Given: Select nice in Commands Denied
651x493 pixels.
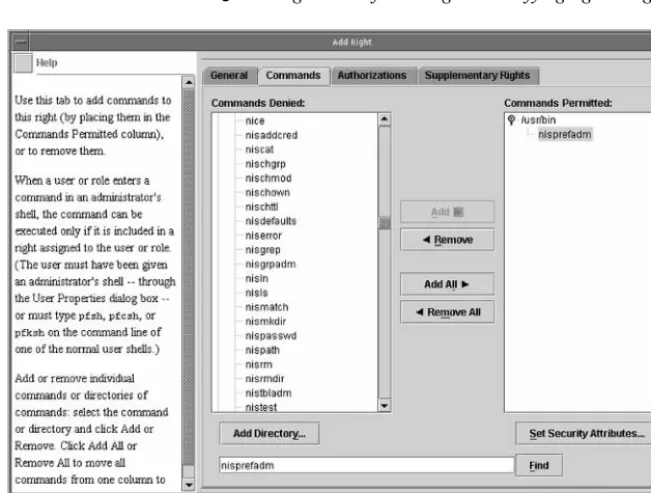Looking at the screenshot, I should pos(255,121).
